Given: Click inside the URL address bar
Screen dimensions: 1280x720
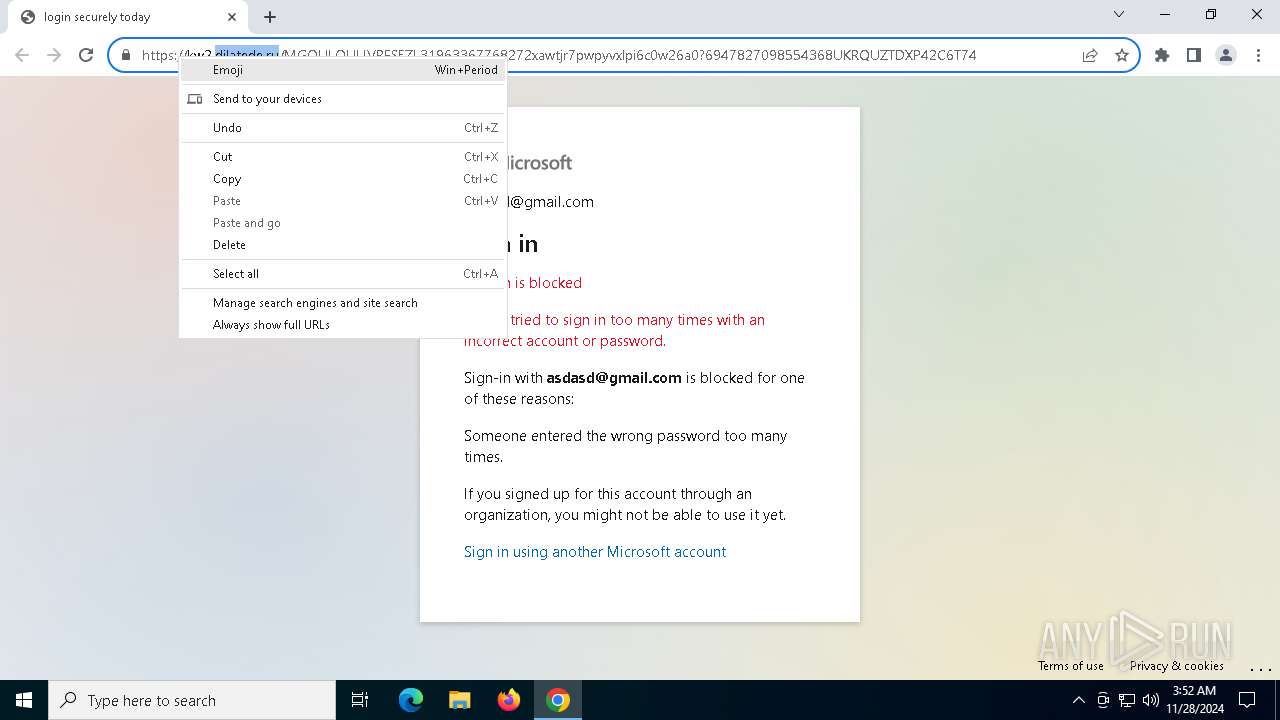Looking at the screenshot, I should click(624, 55).
